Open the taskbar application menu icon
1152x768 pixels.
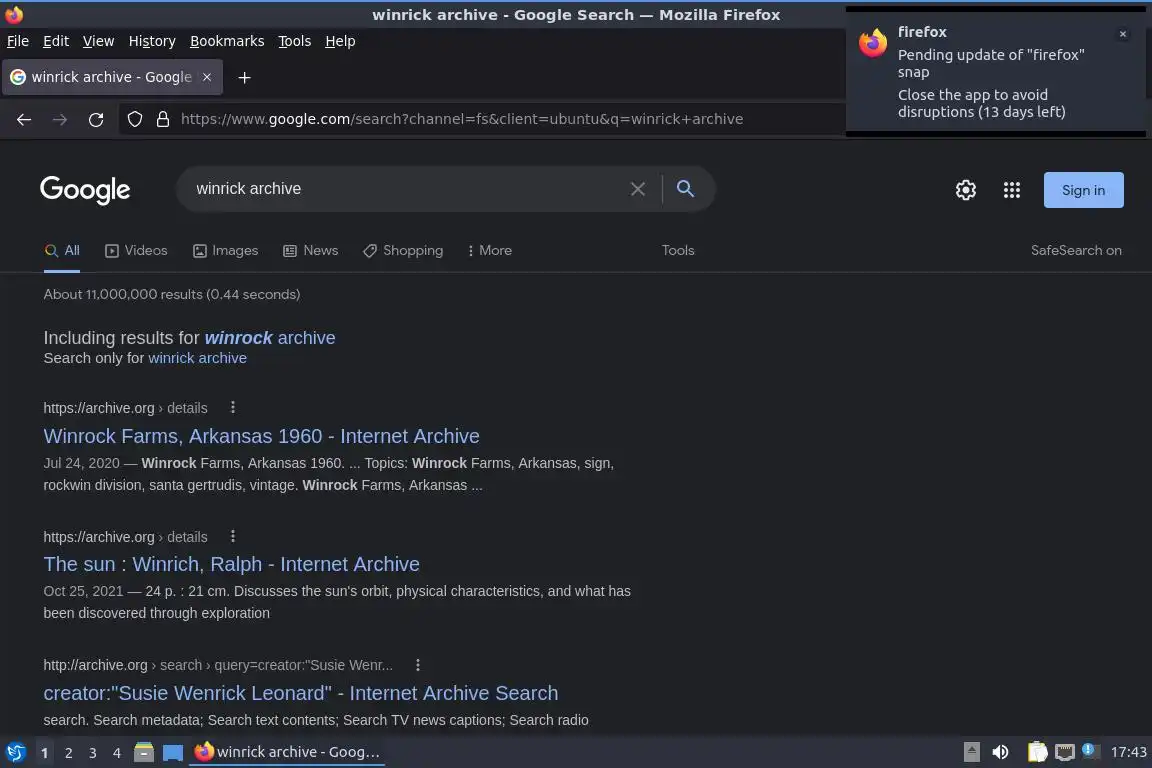[15, 752]
